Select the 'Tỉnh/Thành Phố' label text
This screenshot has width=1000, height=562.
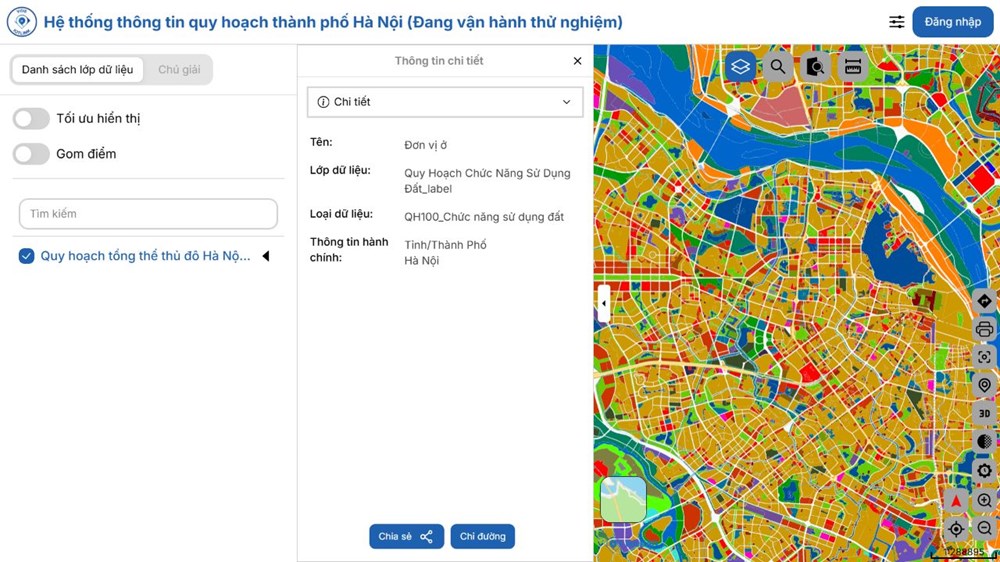(x=445, y=244)
